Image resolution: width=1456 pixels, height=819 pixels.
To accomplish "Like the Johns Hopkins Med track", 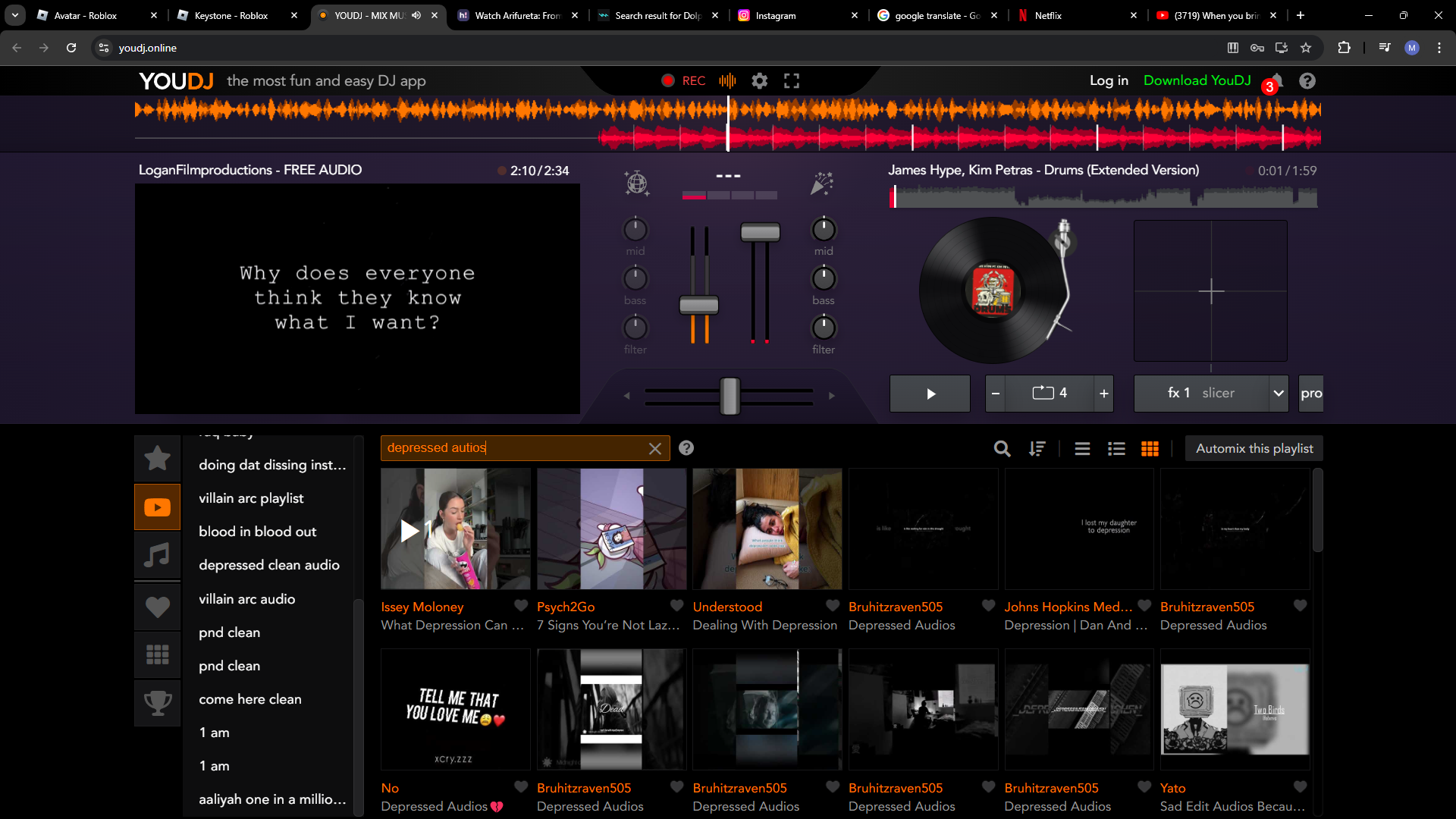I will (1144, 606).
